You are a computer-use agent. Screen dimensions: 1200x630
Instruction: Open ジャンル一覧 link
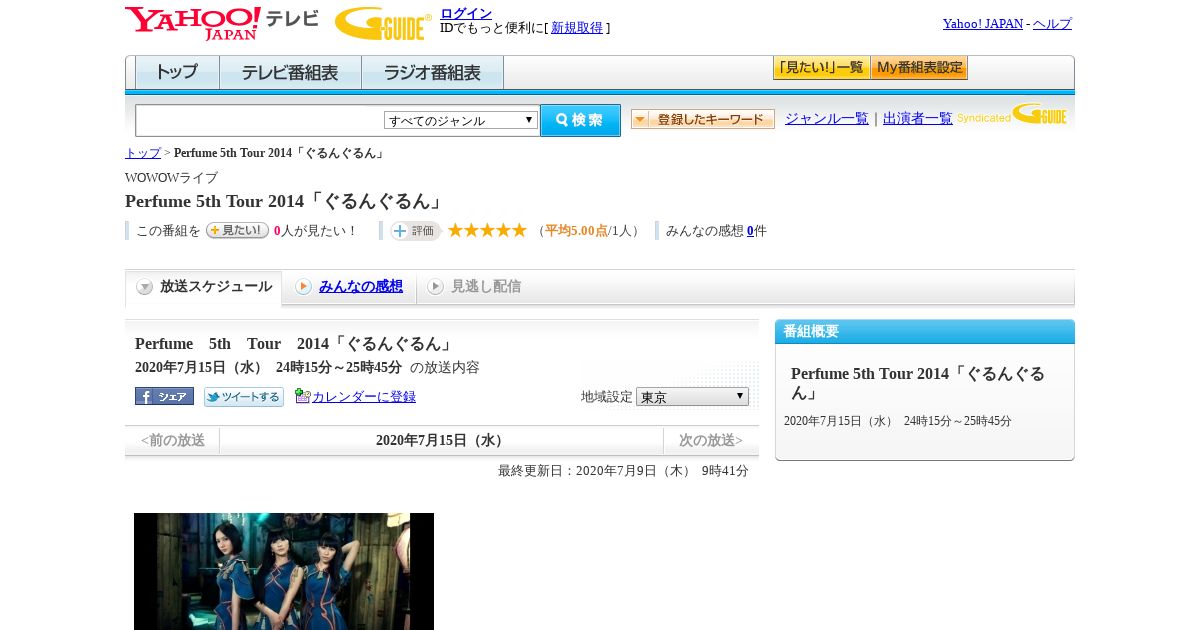pos(827,119)
